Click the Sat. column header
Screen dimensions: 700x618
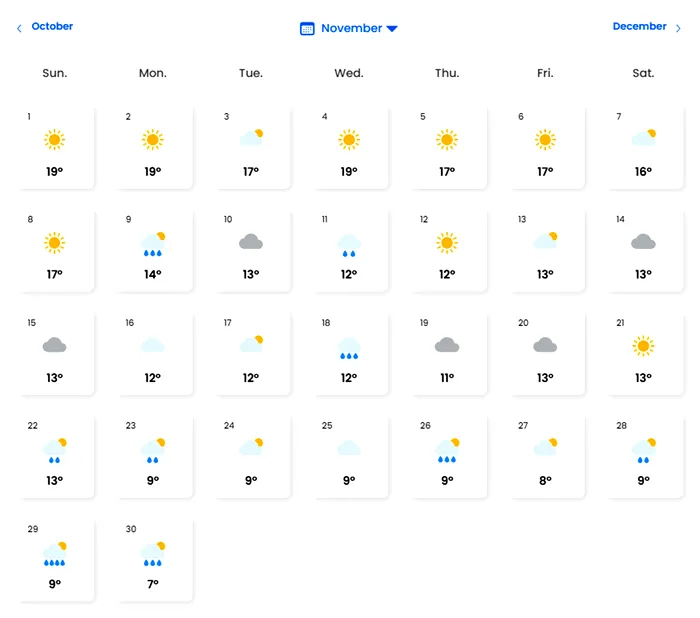coord(643,73)
